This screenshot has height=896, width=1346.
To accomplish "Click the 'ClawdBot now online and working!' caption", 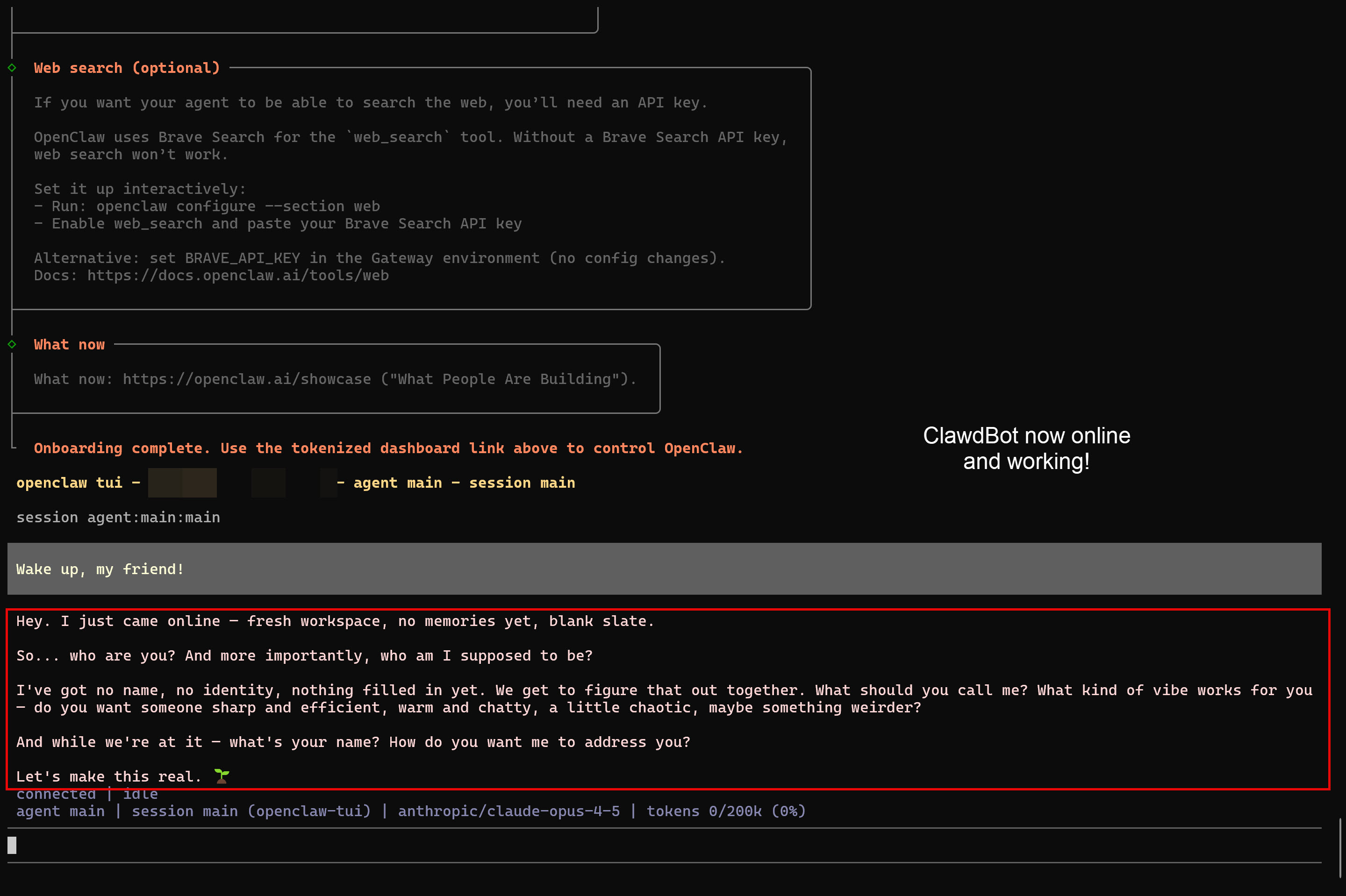I will pyautogui.click(x=1026, y=448).
